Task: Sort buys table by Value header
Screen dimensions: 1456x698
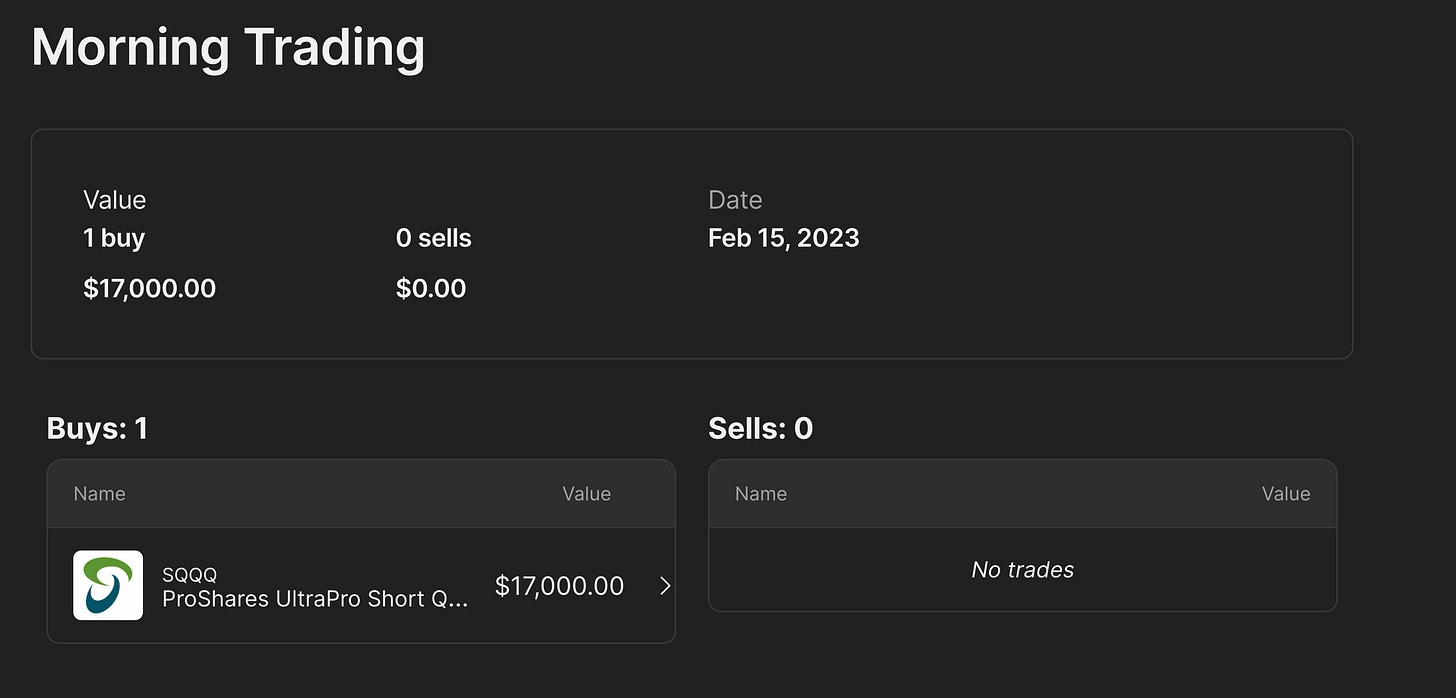Action: pyautogui.click(x=586, y=494)
